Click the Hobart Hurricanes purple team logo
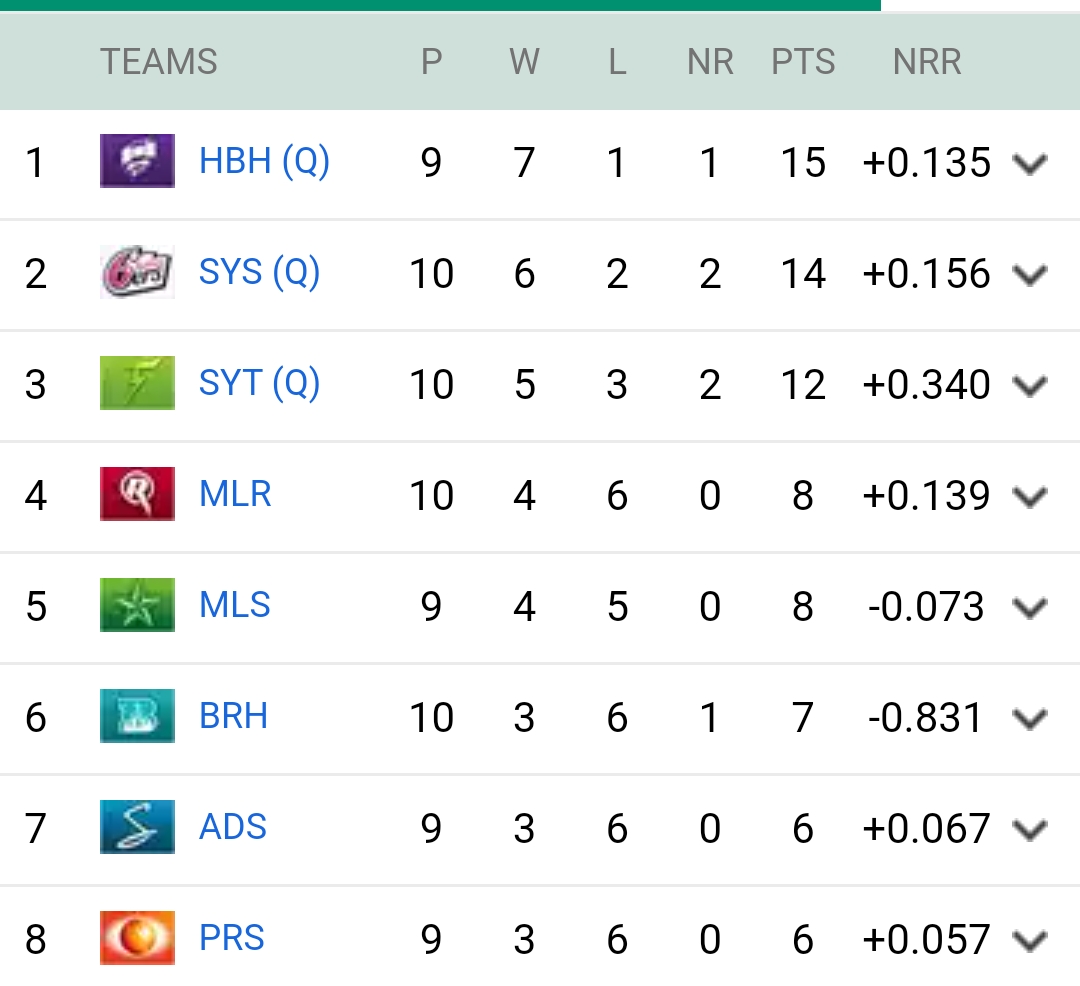The height and width of the screenshot is (986, 1080). click(x=137, y=161)
